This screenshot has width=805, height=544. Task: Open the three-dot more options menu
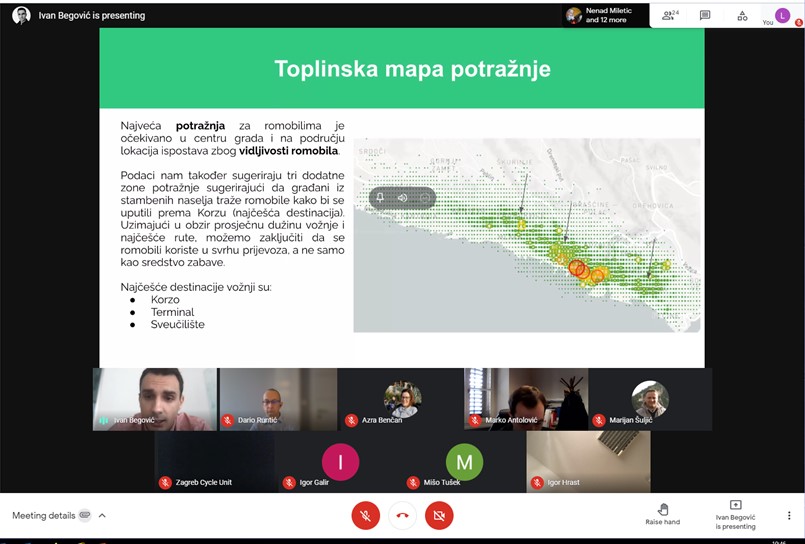[788, 515]
